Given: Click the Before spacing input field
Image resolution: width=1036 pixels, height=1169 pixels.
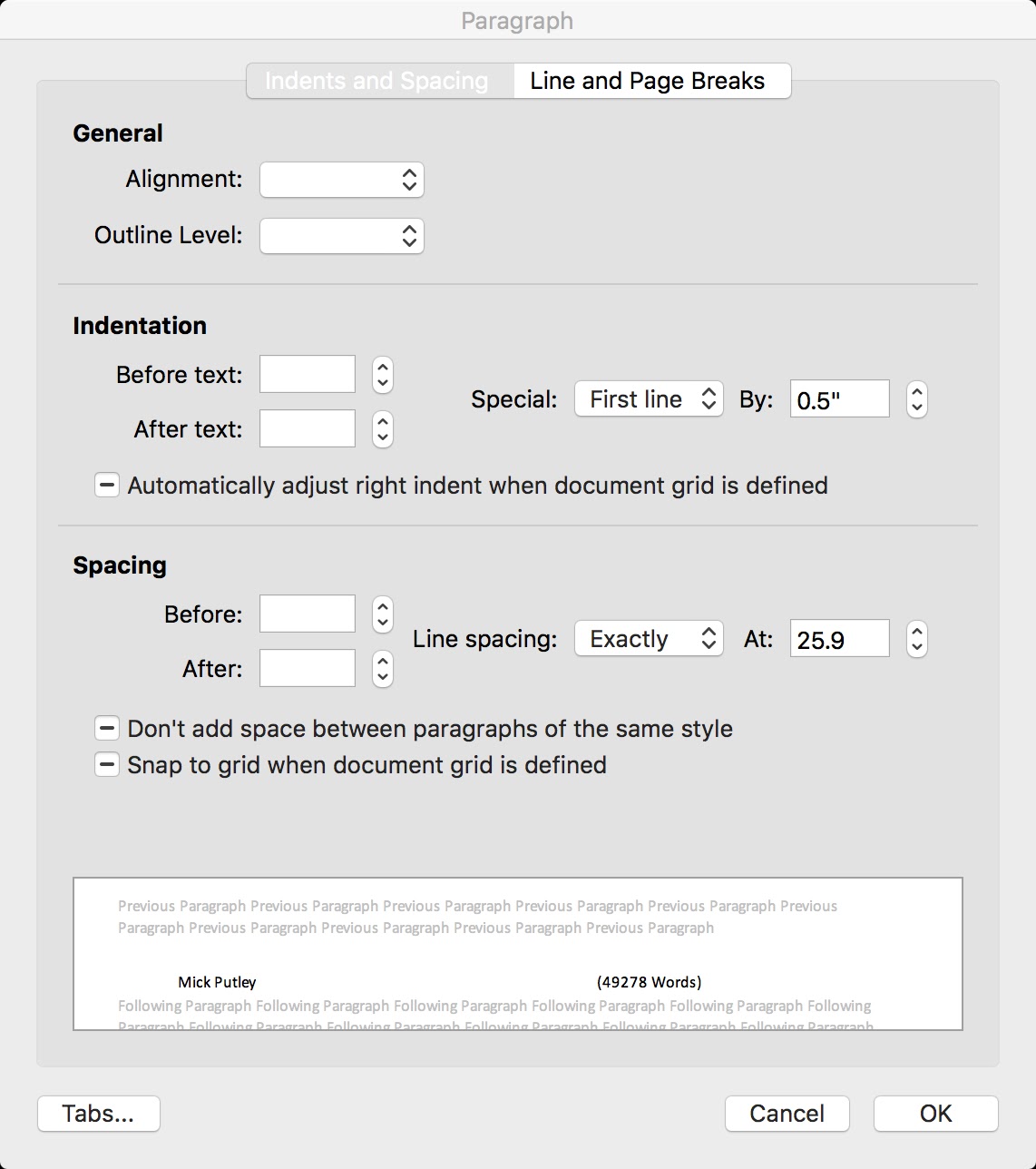Looking at the screenshot, I should [307, 614].
